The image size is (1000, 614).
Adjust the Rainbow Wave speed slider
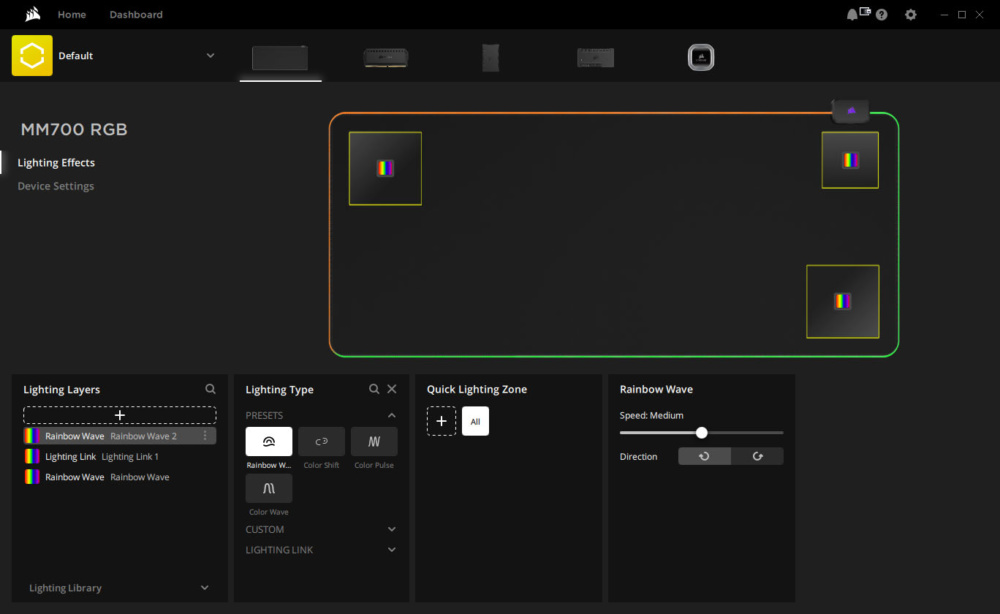pyautogui.click(x=702, y=432)
